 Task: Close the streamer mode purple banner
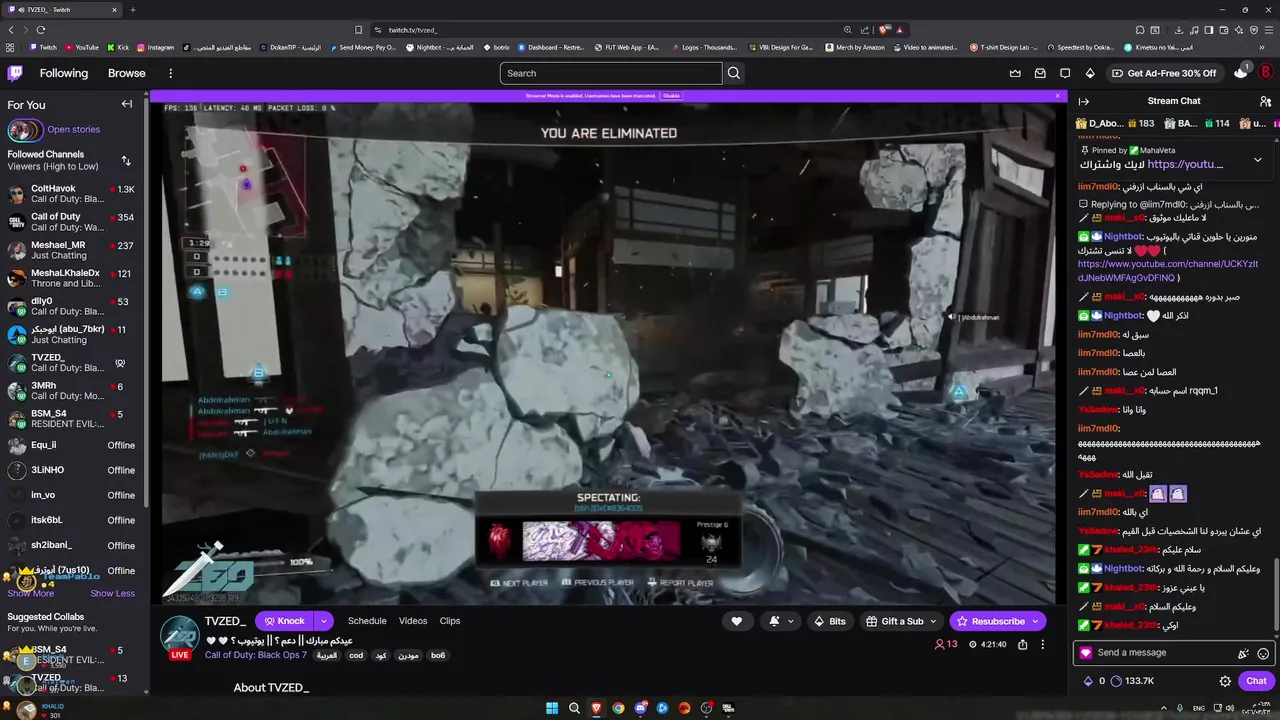(x=1058, y=96)
